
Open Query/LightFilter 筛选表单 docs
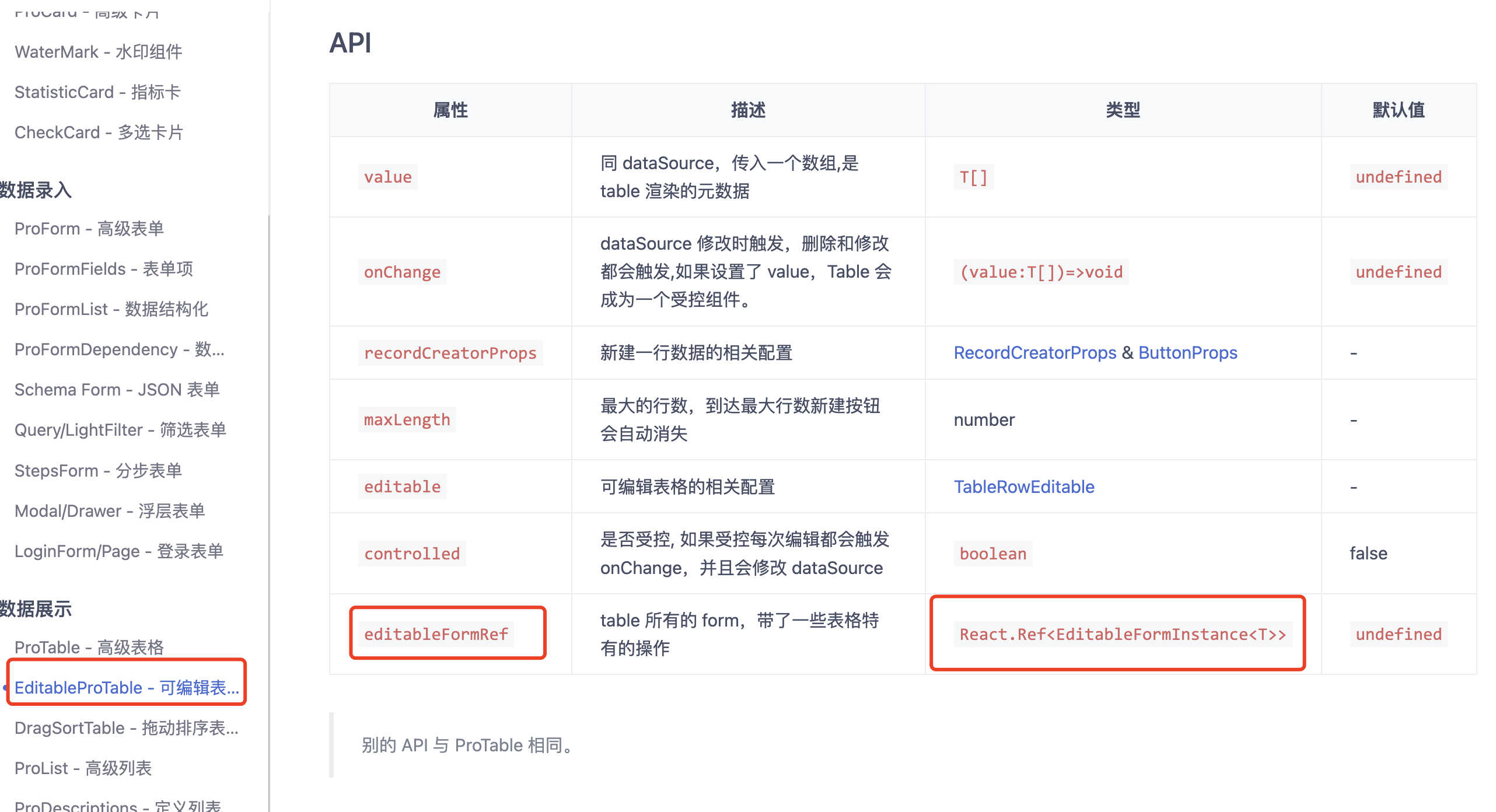[121, 430]
